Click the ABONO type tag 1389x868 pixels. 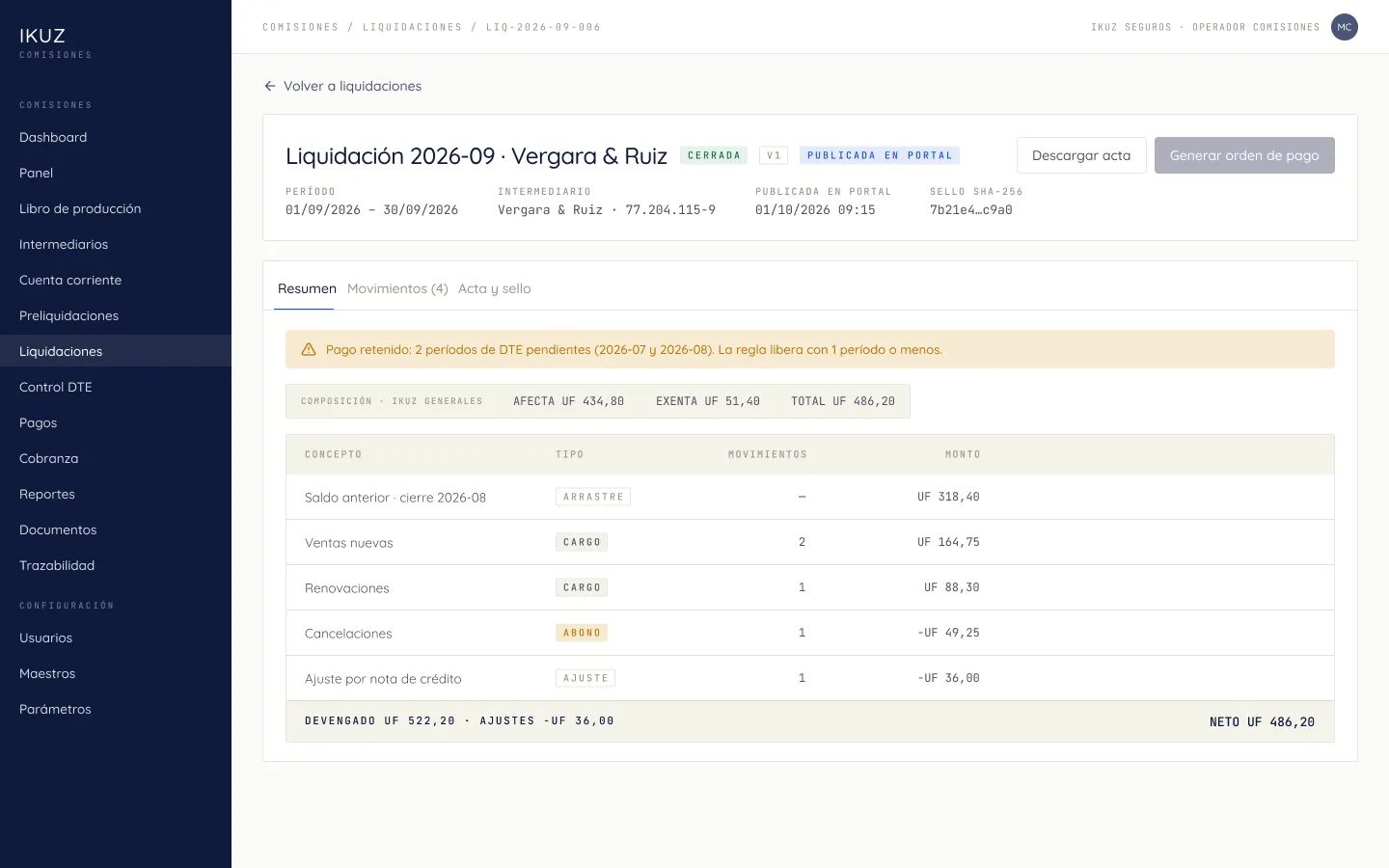coord(582,633)
